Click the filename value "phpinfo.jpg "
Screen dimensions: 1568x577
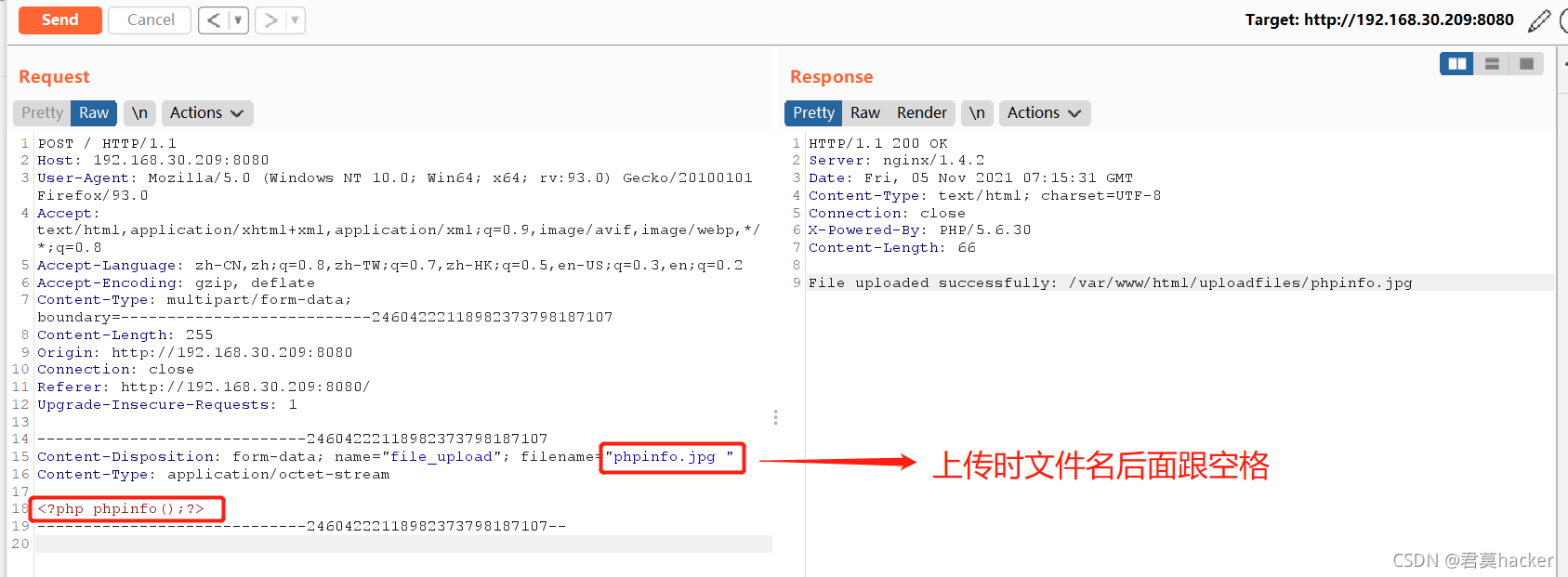[x=669, y=456]
